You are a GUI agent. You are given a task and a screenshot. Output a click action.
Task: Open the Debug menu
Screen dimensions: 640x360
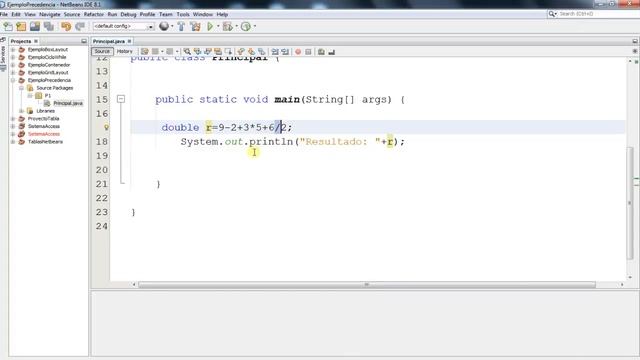click(x=128, y=14)
